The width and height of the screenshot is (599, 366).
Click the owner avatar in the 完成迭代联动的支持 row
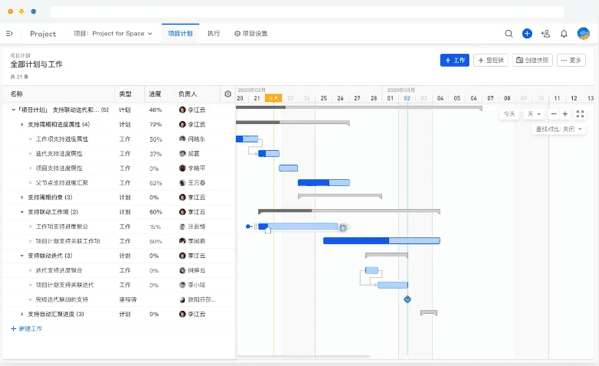coord(182,300)
